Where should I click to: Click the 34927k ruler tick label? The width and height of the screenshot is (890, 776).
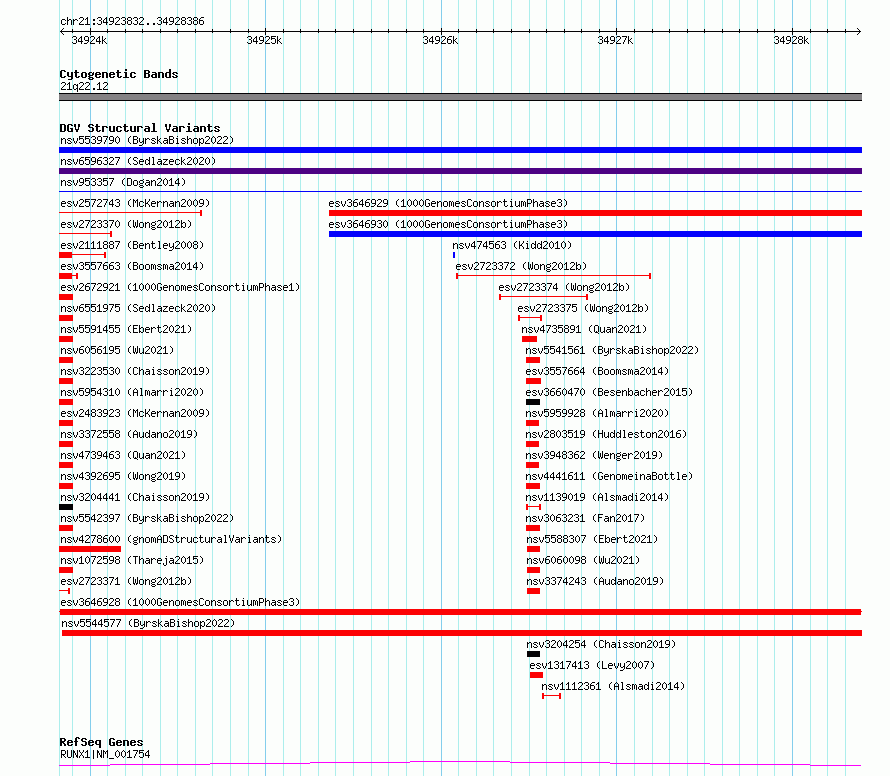(615, 40)
